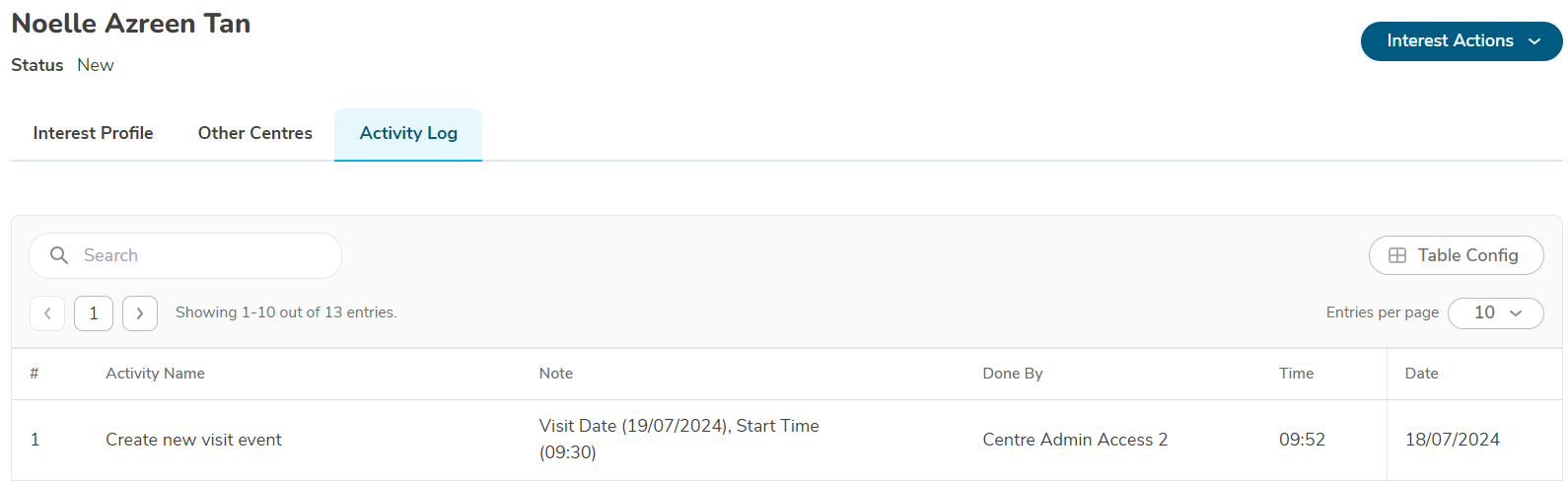
Task: Go to the previous page arrow
Action: [x=47, y=313]
